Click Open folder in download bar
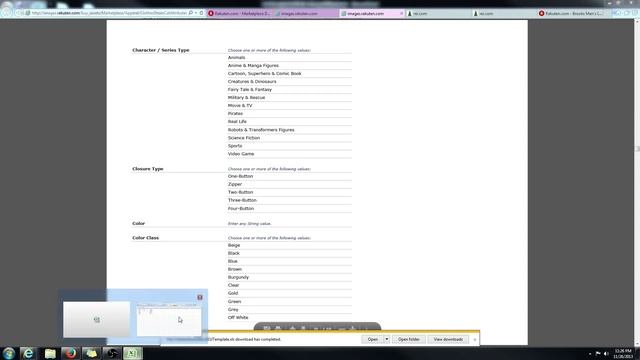The image size is (640, 360). [x=409, y=339]
